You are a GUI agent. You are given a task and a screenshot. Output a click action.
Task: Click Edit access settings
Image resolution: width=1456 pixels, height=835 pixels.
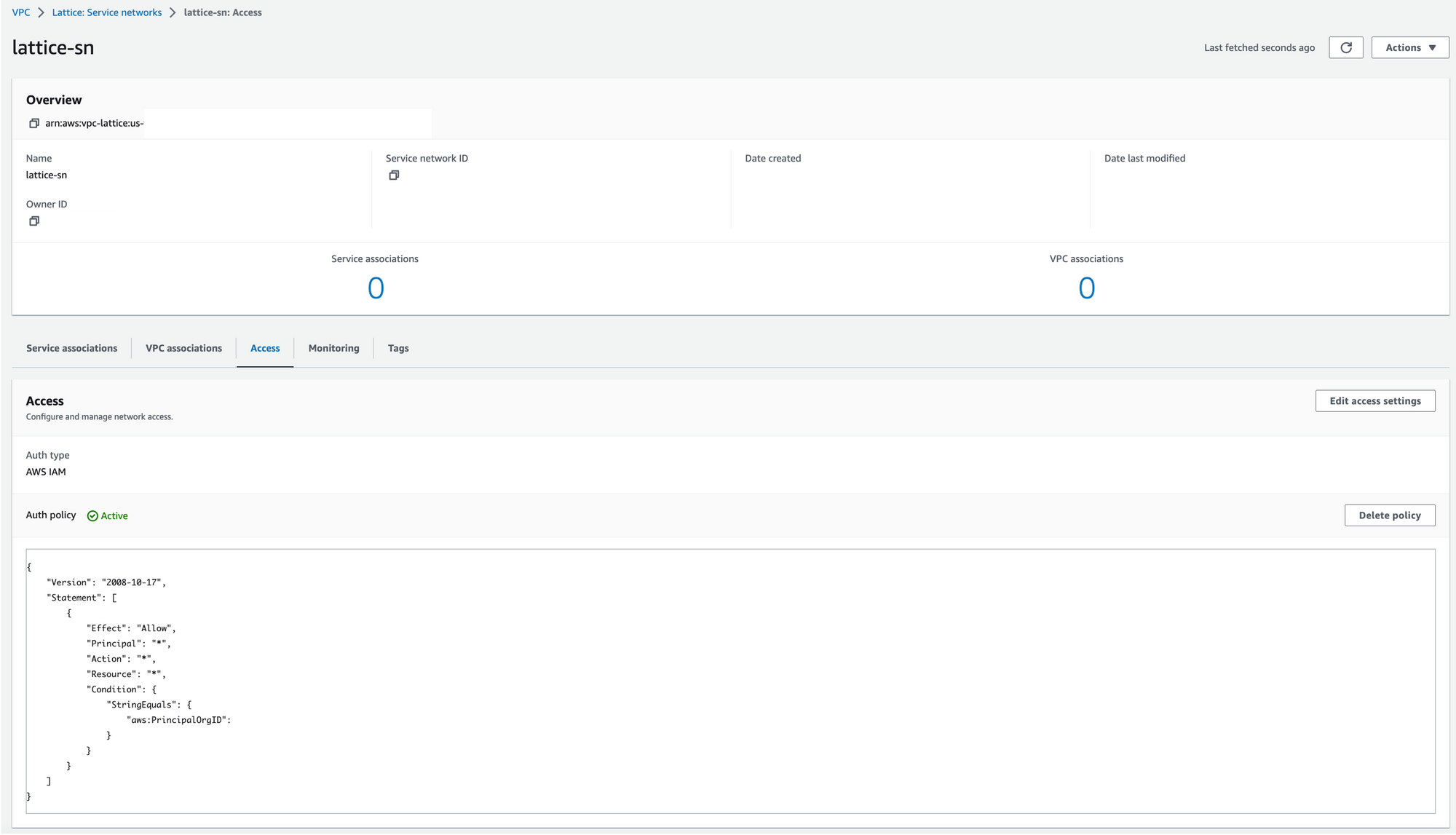[x=1374, y=400]
